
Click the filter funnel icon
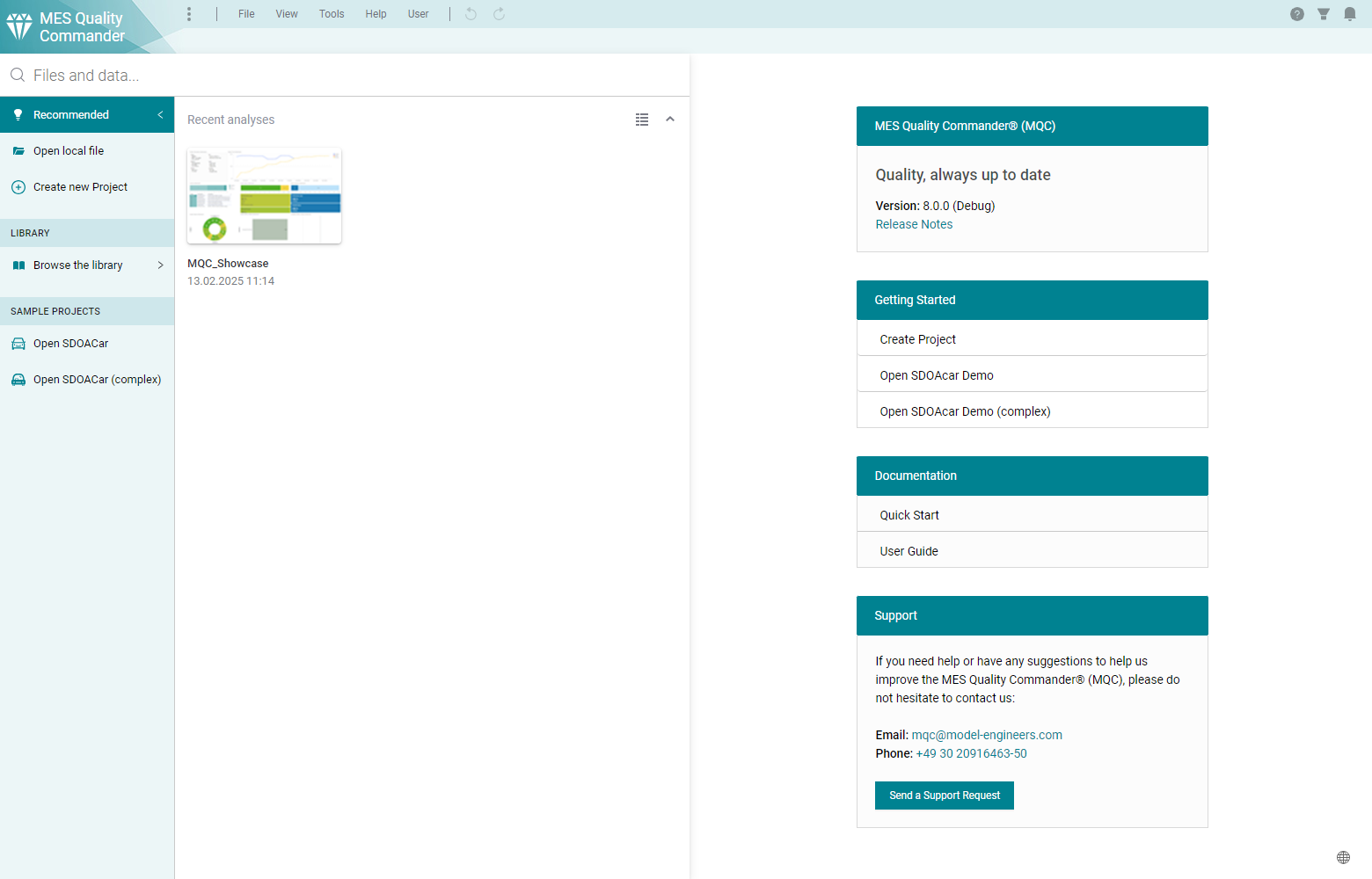[1323, 14]
